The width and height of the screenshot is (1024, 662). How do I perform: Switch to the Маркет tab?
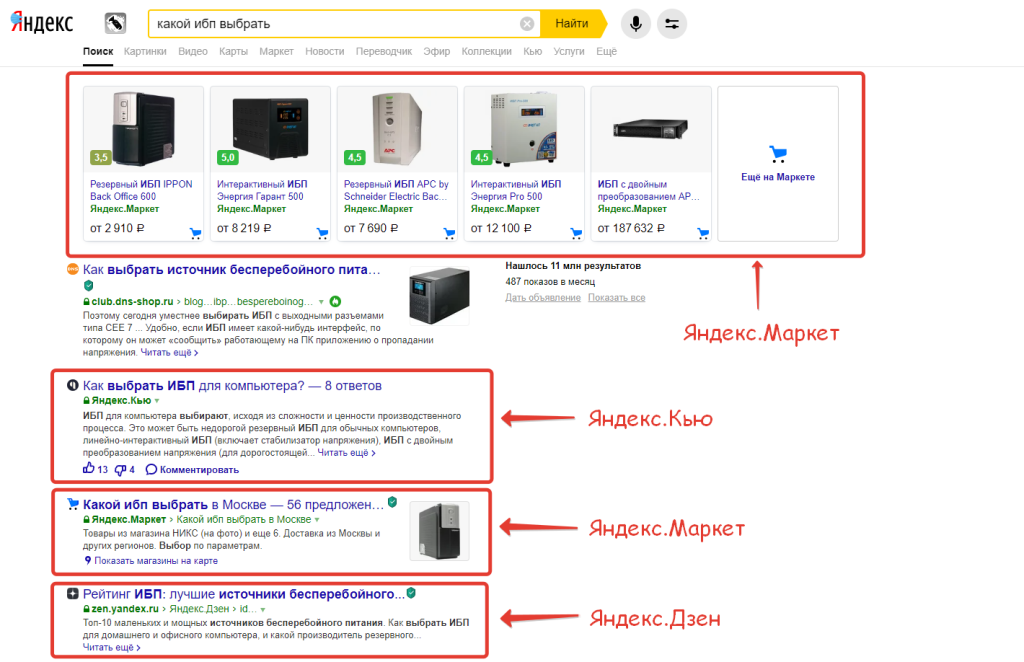click(x=276, y=51)
